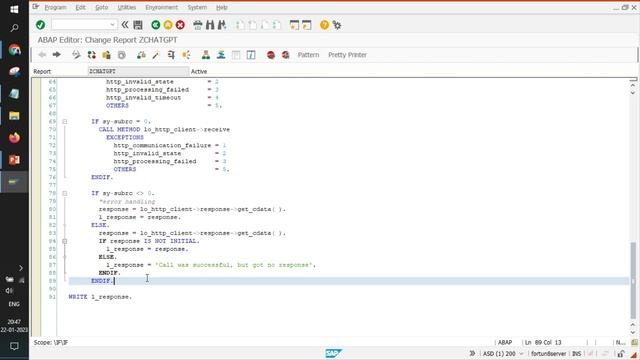Click the Pretty Printer button
Viewport: 640px width, 360px height.
[x=347, y=55]
